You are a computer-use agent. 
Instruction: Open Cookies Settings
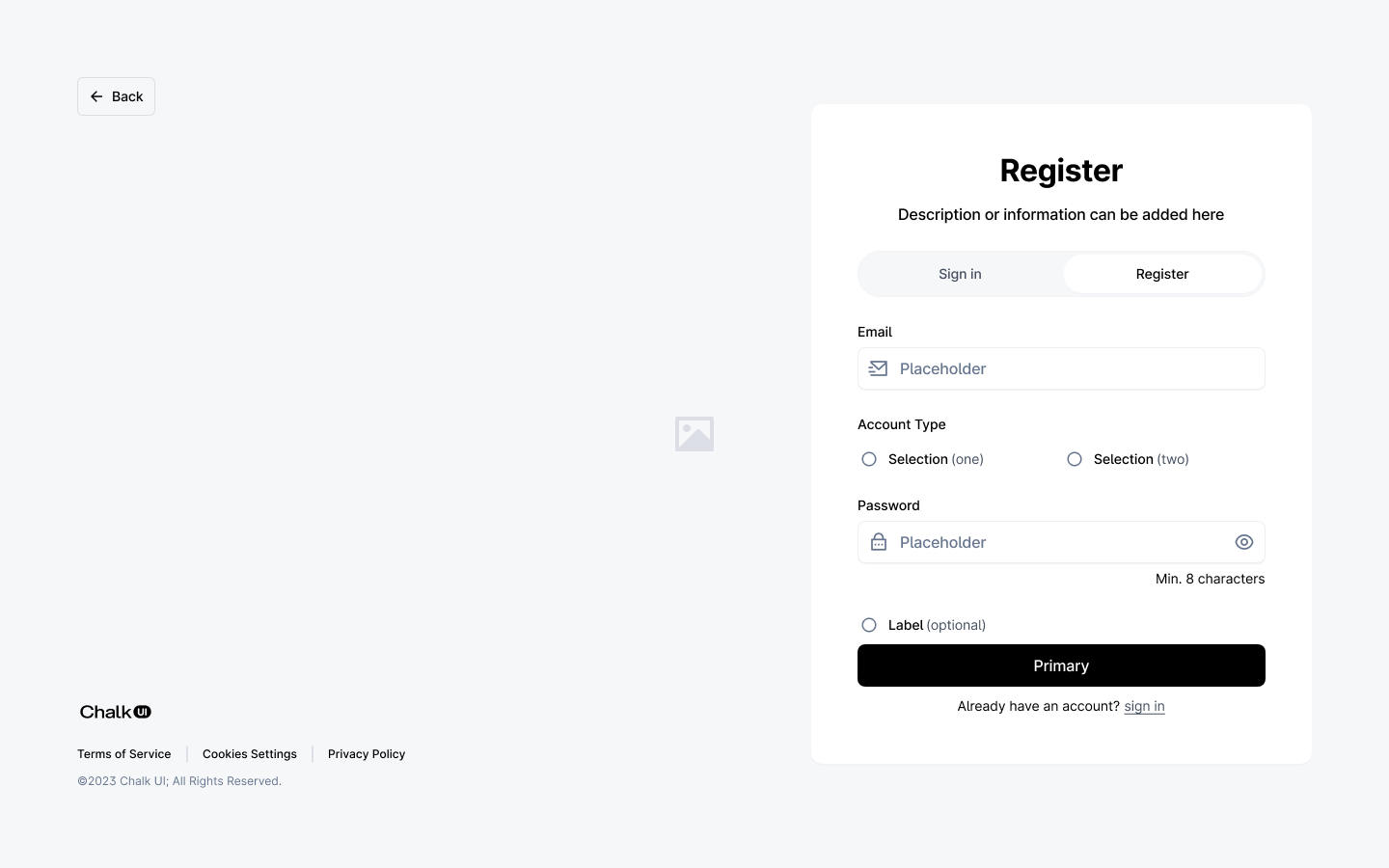[249, 753]
